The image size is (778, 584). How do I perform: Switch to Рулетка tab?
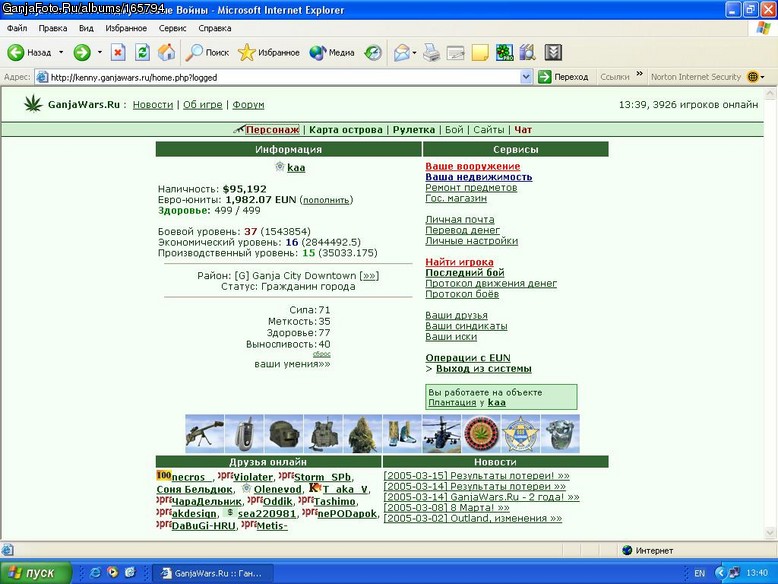point(414,130)
